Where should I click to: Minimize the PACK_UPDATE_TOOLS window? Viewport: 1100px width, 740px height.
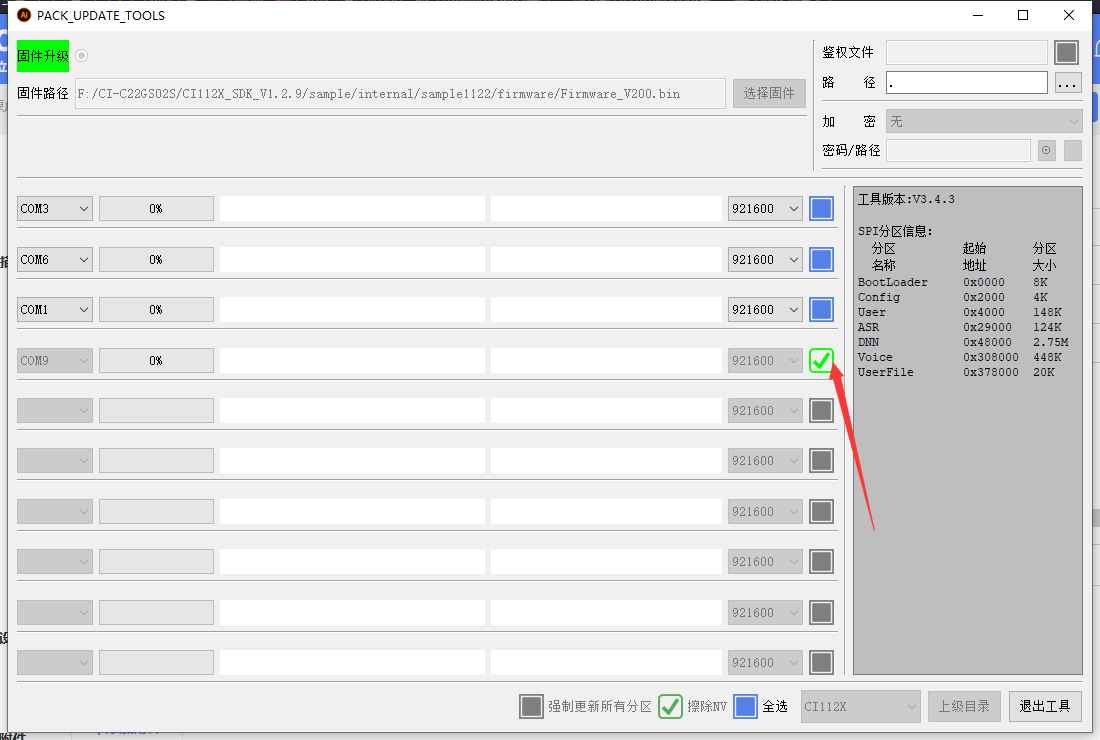[978, 15]
